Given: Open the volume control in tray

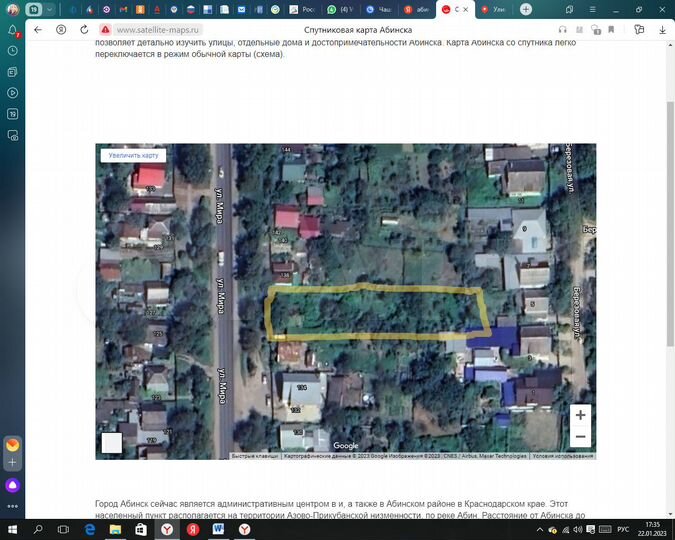Looking at the screenshot, I should coord(578,530).
